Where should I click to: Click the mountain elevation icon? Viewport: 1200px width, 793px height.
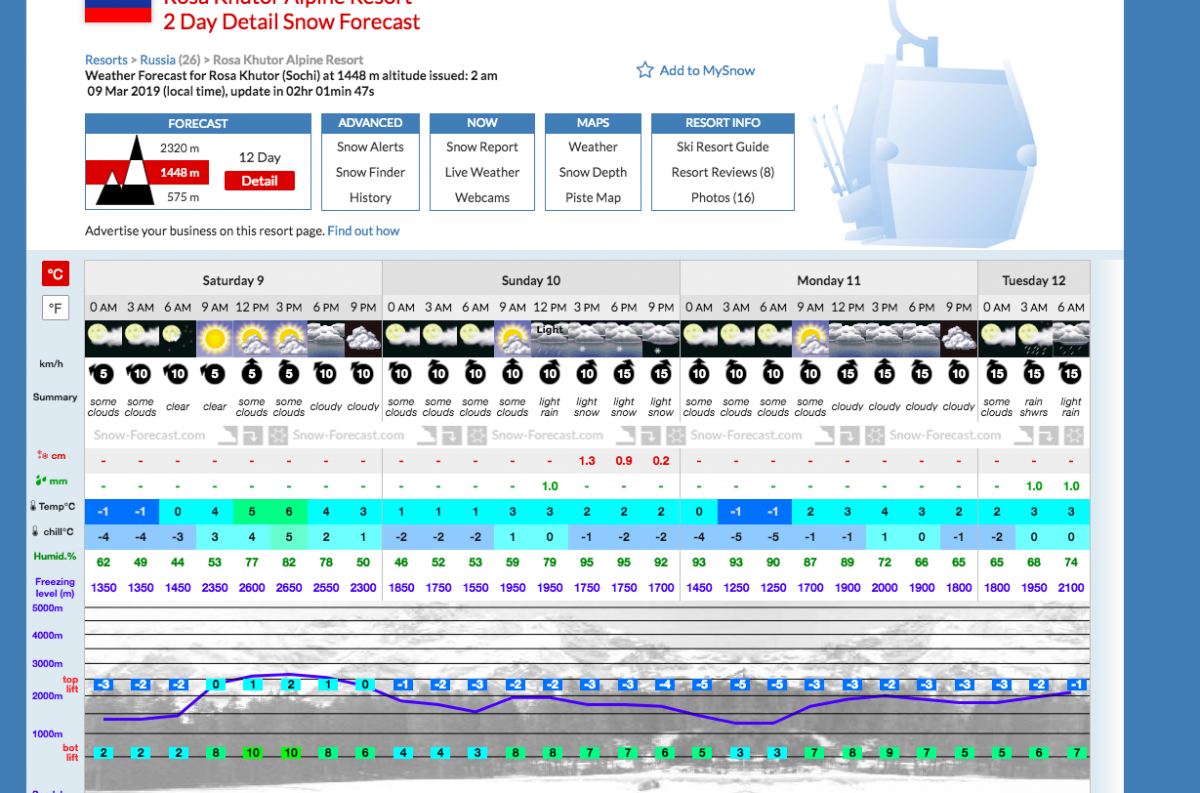[x=125, y=171]
